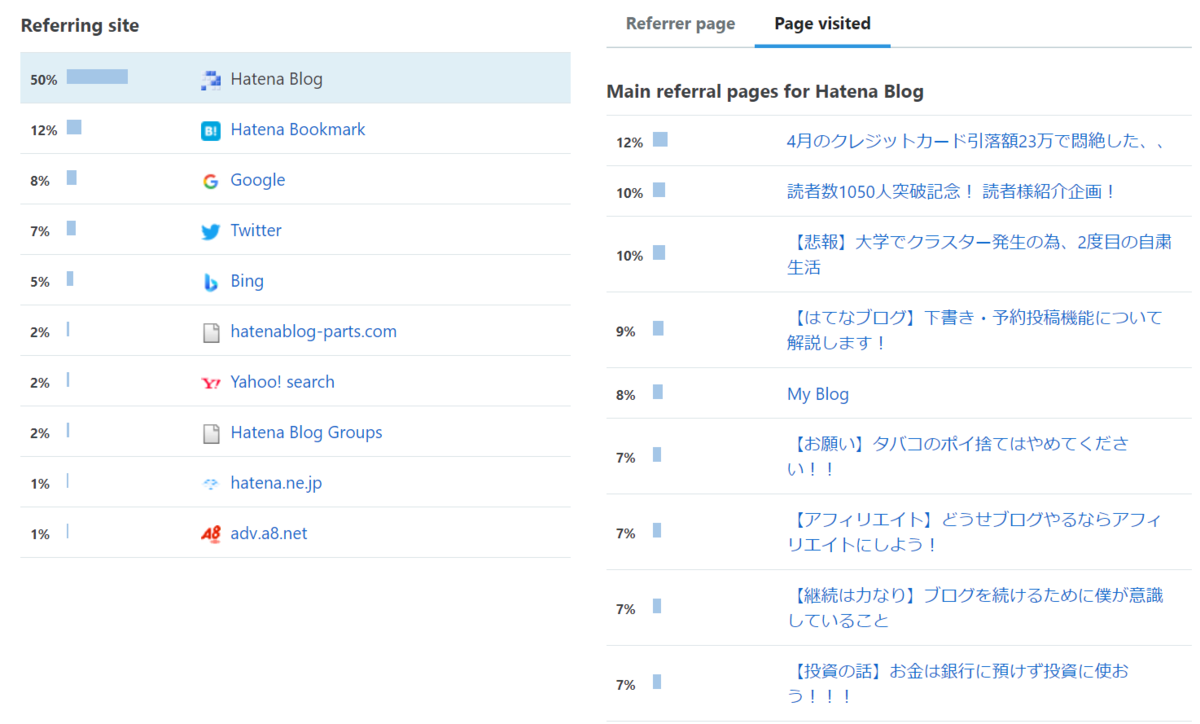This screenshot has width=1200, height=724.
Task: Open the 読者数1050人突破記念 article link
Action: tap(951, 192)
